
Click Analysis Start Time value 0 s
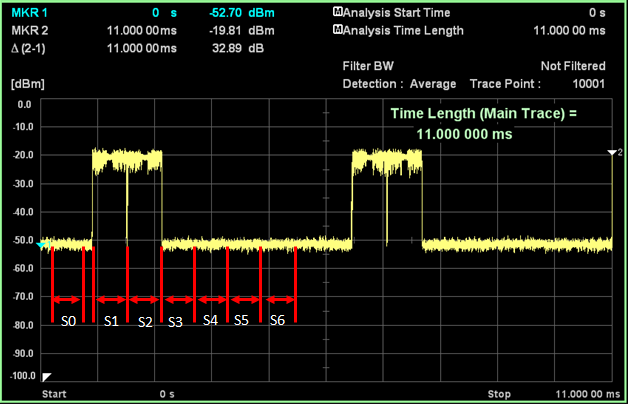coord(597,13)
